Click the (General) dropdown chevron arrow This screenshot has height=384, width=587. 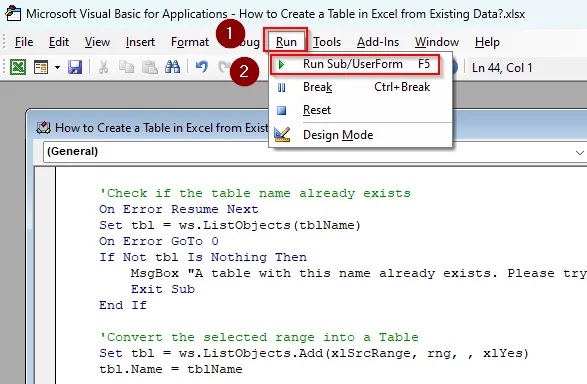tap(580, 153)
